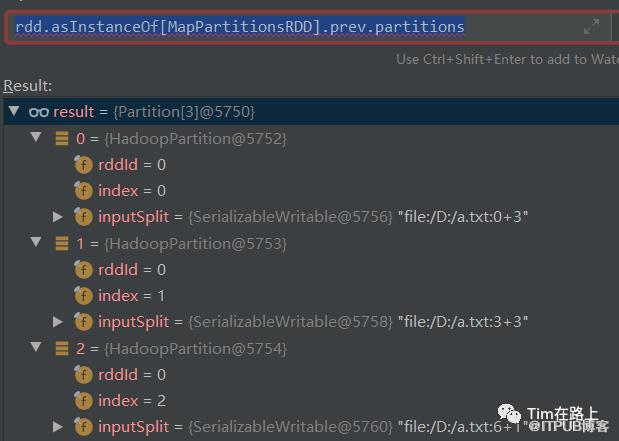Click the element icon of HadoopPartition@5754

click(x=62, y=348)
